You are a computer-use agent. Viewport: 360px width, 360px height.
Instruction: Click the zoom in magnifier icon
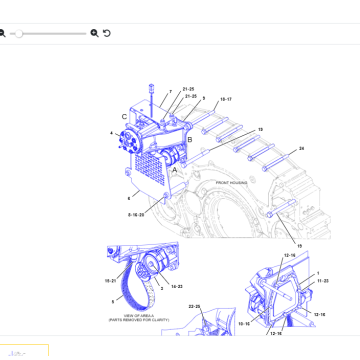click(x=94, y=33)
